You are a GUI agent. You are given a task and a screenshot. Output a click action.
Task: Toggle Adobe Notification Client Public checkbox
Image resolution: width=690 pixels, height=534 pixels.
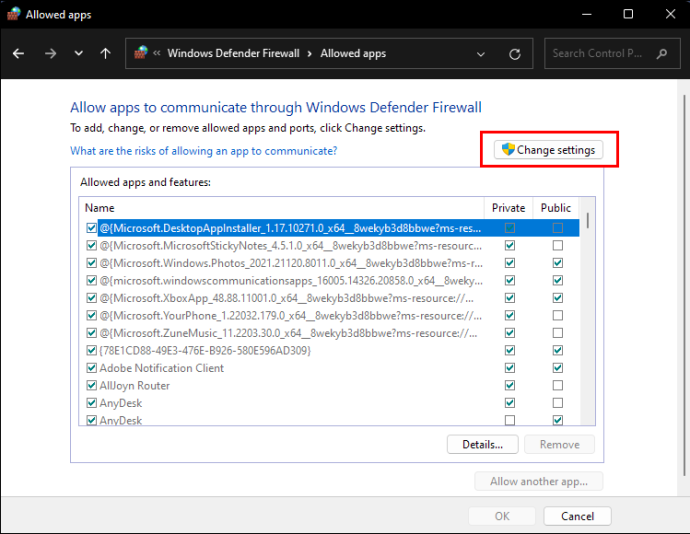558,368
